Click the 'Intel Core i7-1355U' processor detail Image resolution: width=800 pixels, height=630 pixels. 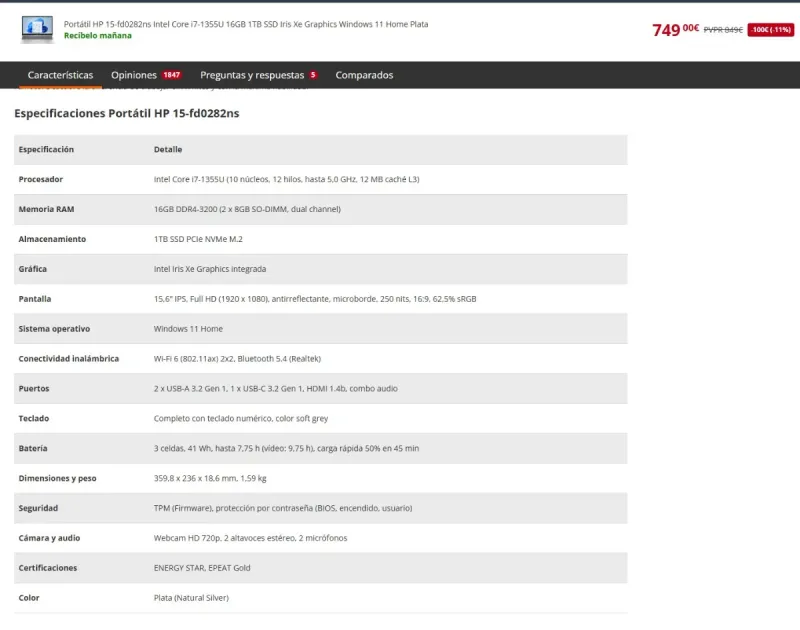287,179
